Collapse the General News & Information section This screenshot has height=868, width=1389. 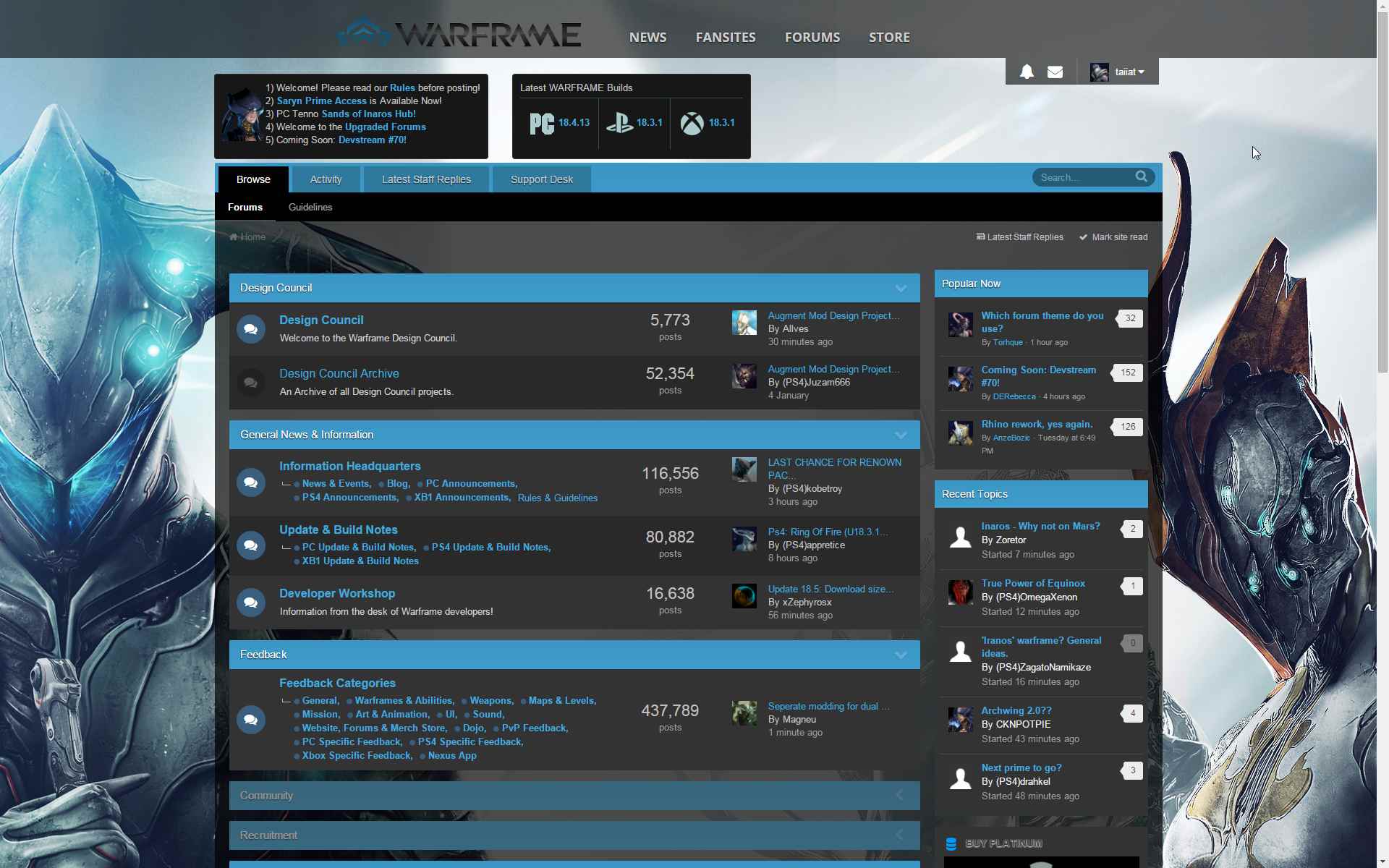pos(901,435)
